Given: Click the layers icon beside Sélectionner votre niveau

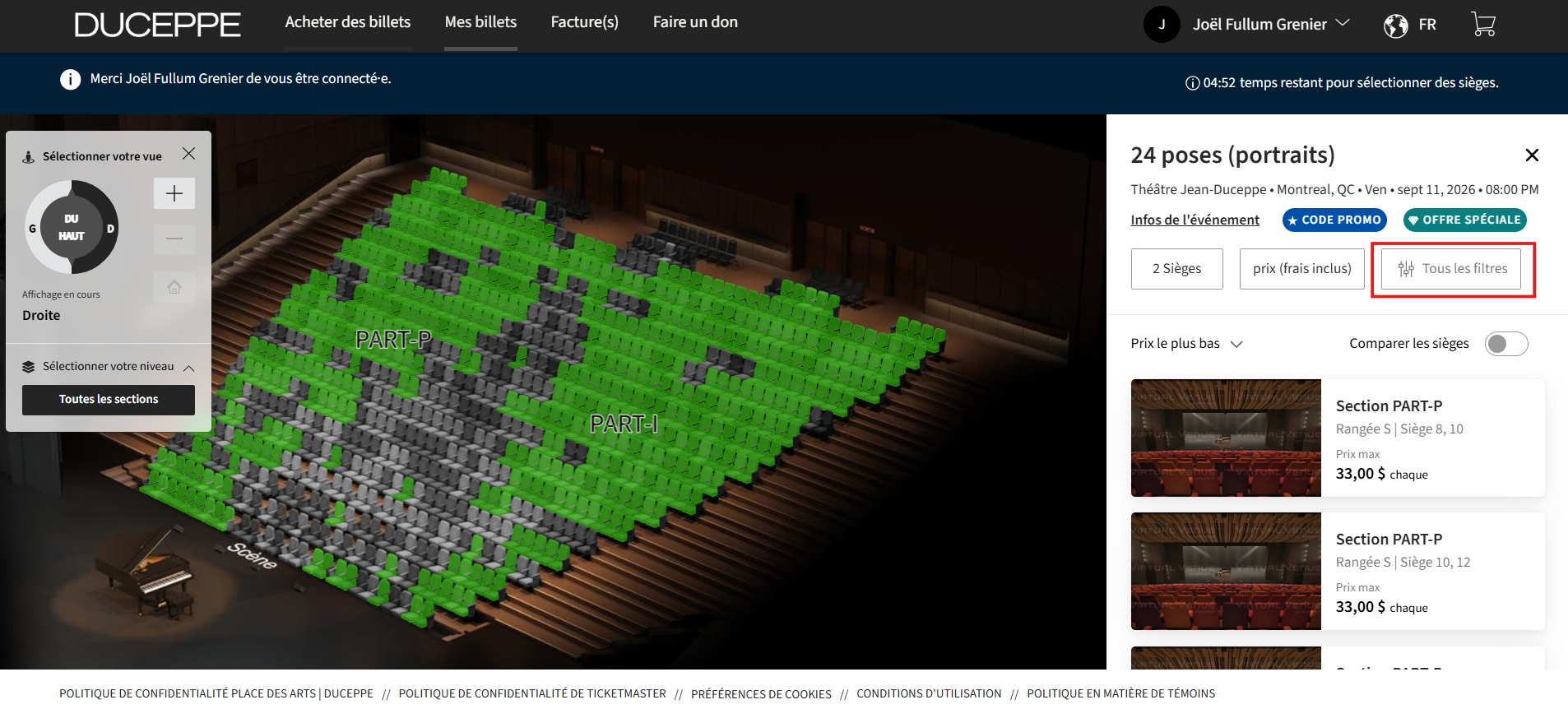Looking at the screenshot, I should point(29,367).
